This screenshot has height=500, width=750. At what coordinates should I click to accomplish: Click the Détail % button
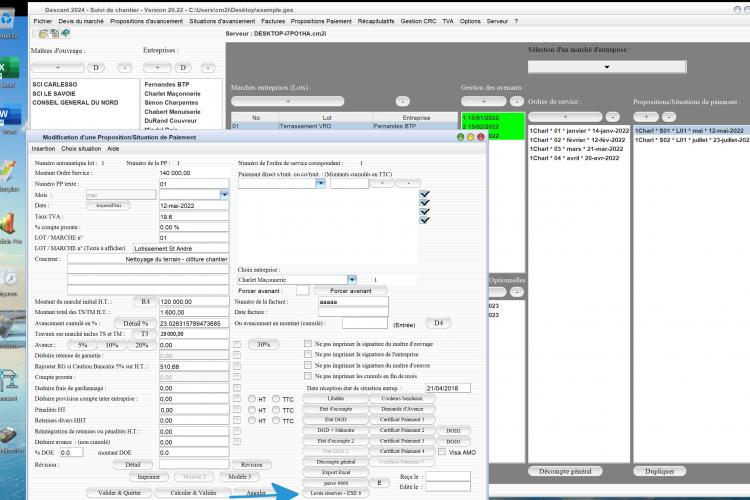[x=135, y=323]
